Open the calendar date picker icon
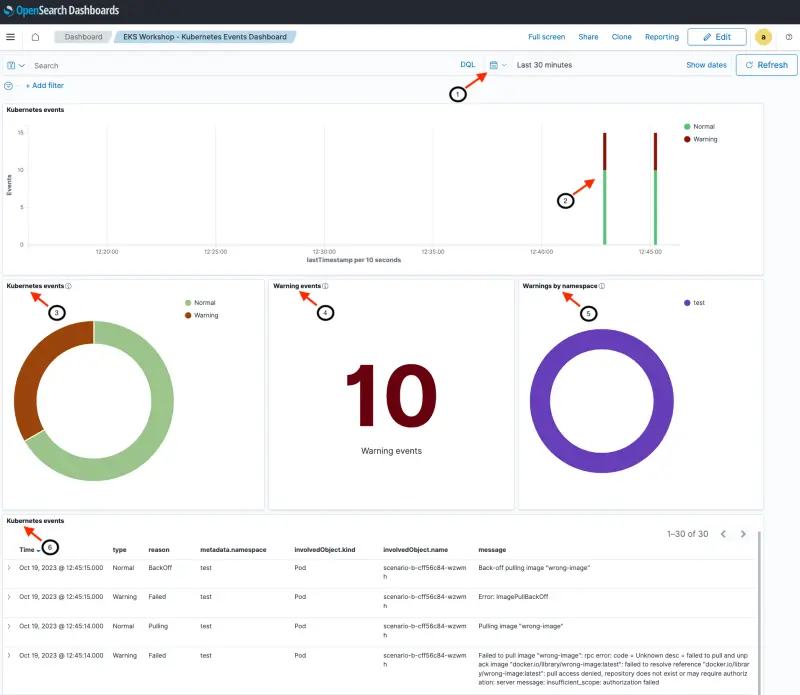 (494, 64)
